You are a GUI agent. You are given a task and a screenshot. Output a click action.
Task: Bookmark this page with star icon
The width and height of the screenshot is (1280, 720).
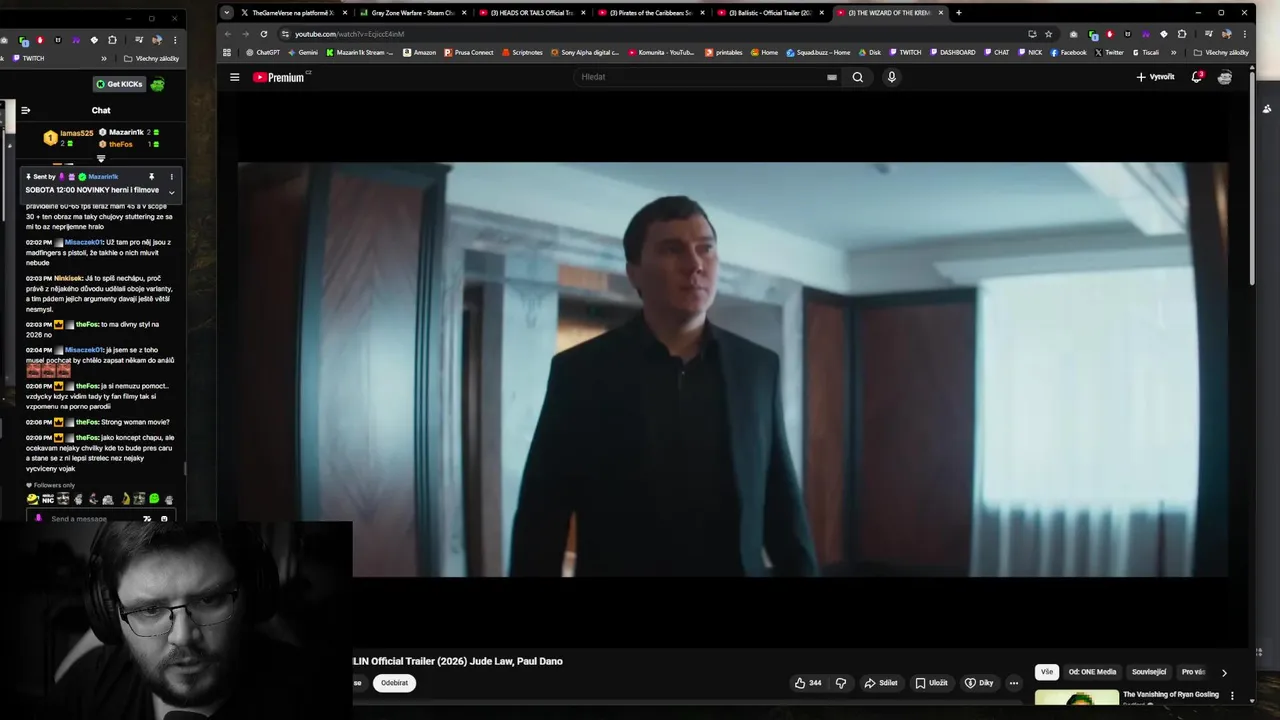coord(1048,34)
